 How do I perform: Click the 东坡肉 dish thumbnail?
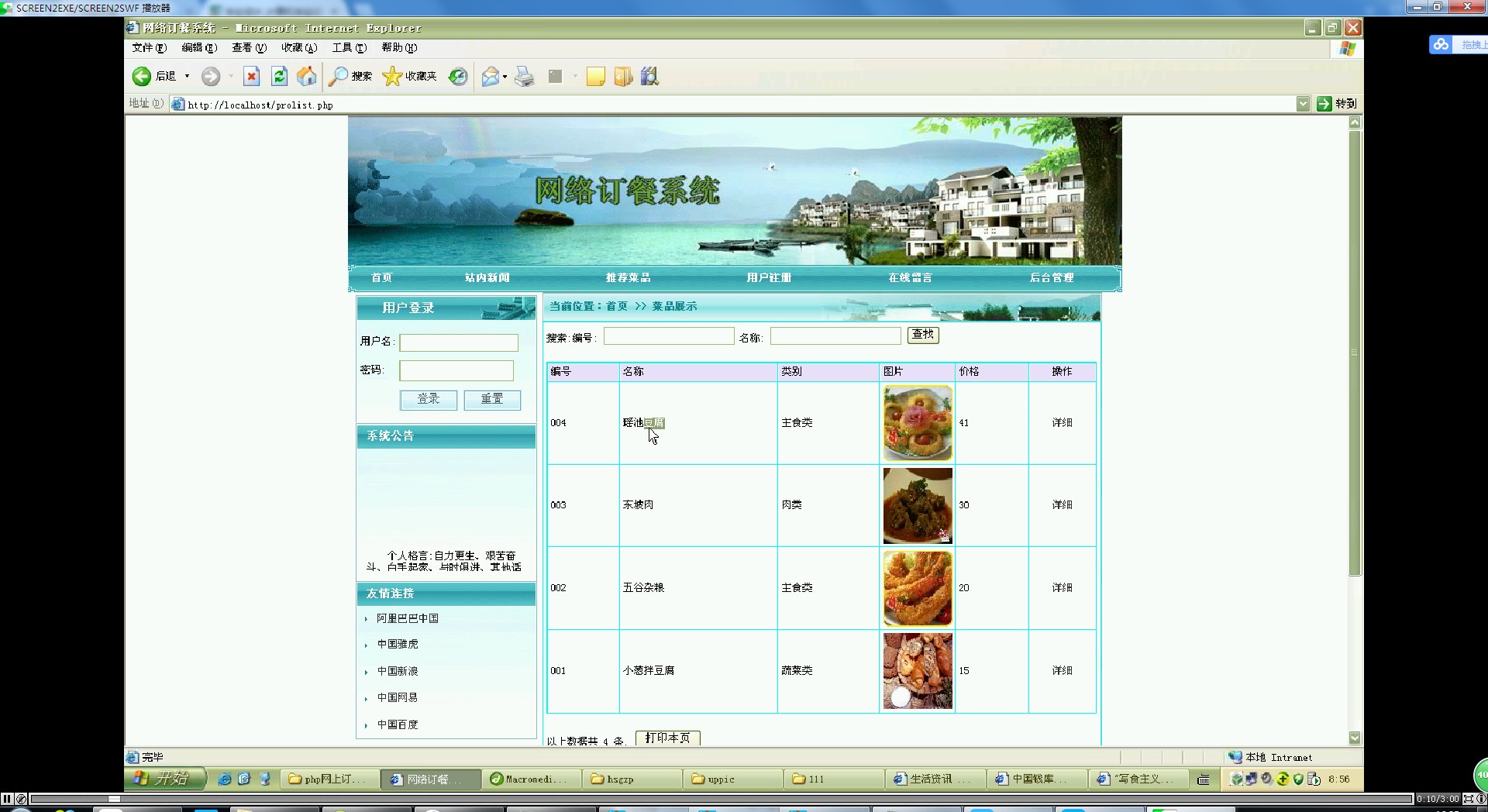coord(918,505)
